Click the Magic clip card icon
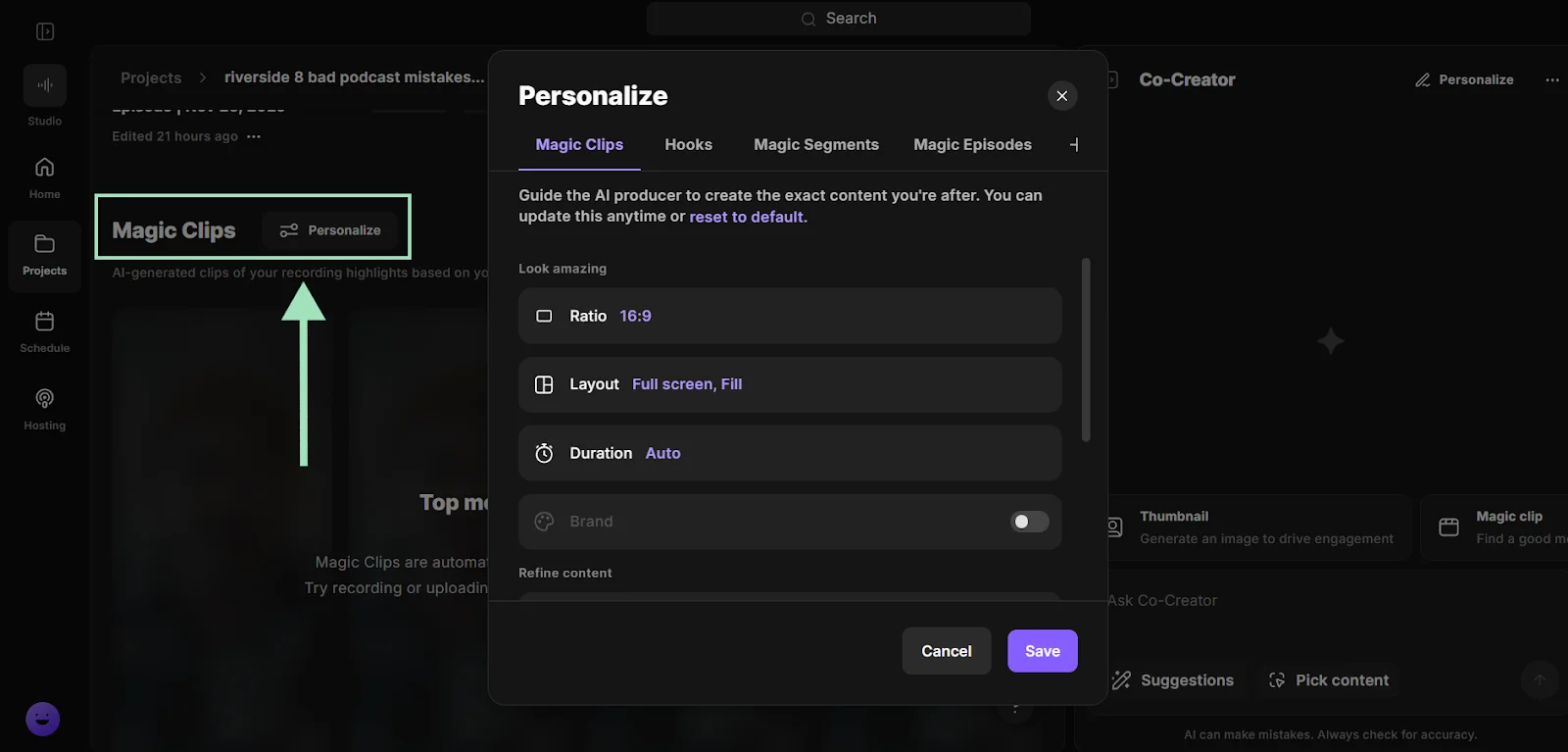 [1448, 527]
